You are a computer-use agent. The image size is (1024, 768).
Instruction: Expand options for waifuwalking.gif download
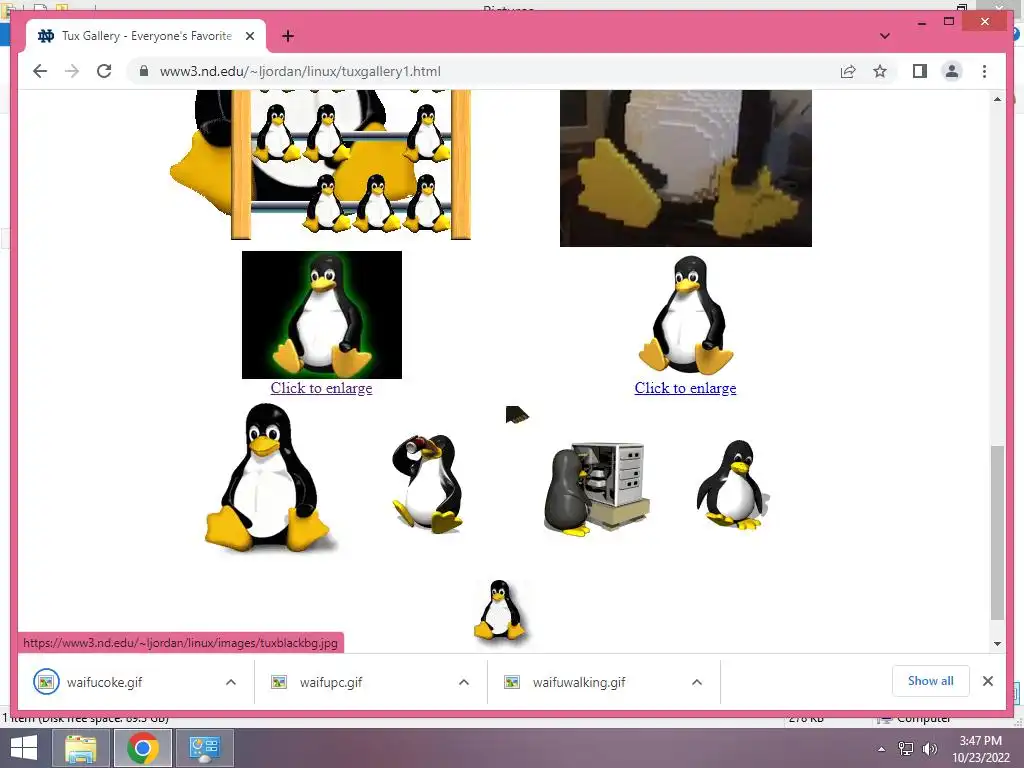(x=697, y=682)
